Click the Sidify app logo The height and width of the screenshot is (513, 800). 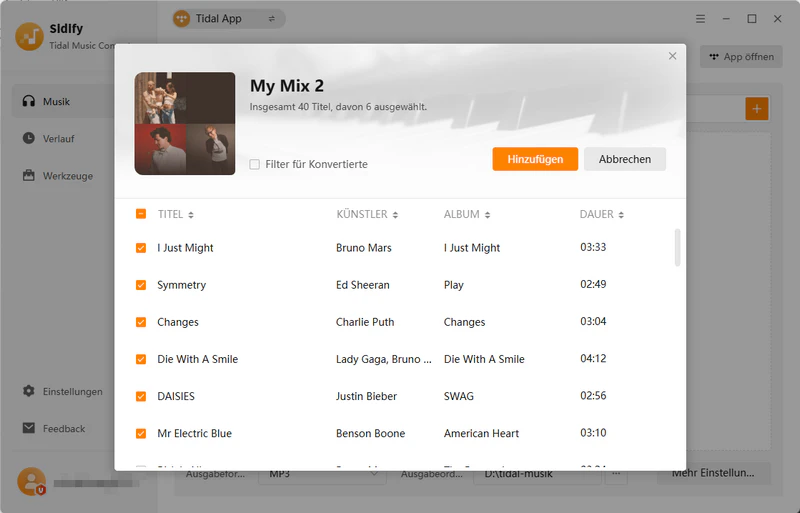pos(29,36)
